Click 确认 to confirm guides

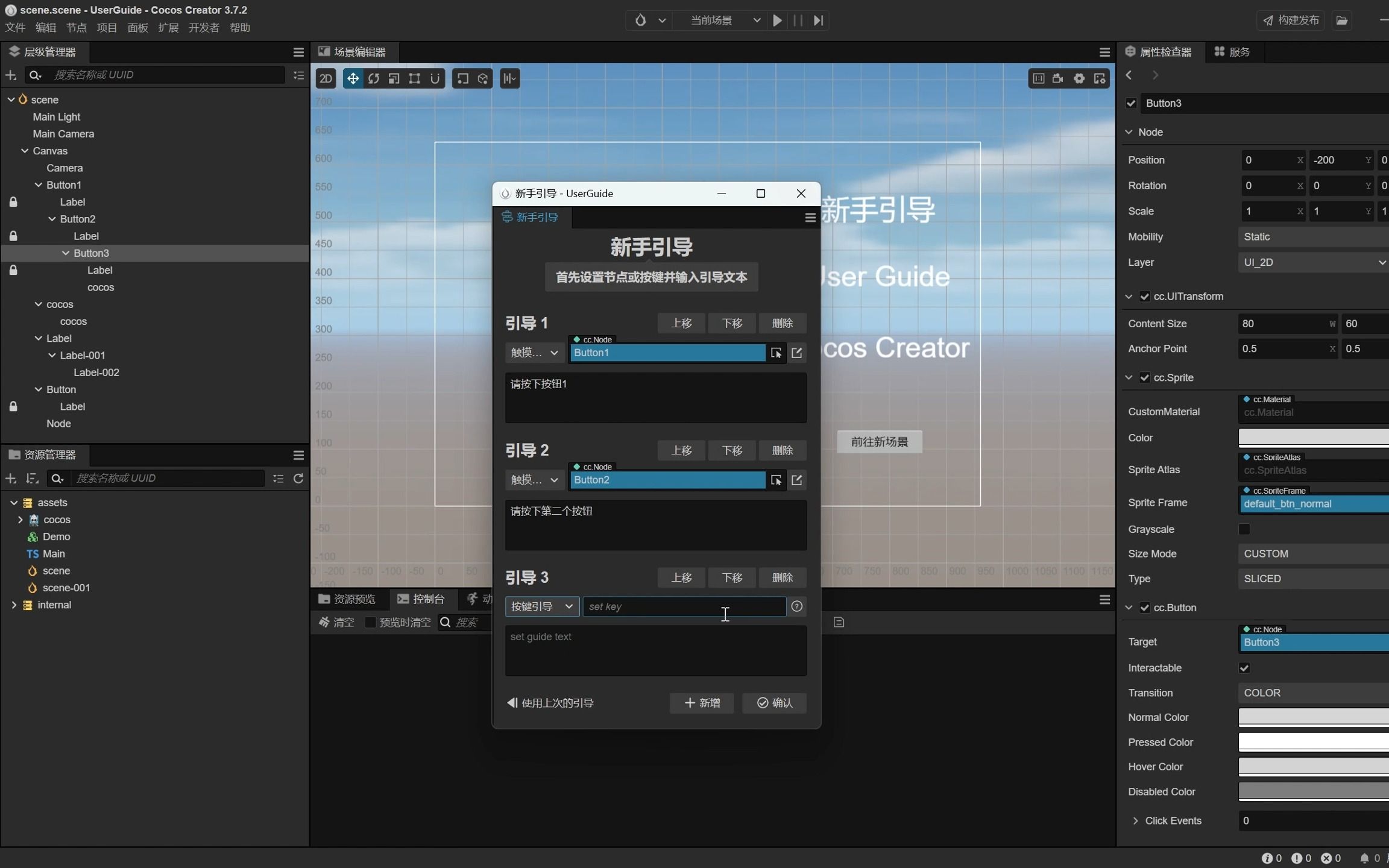click(775, 703)
